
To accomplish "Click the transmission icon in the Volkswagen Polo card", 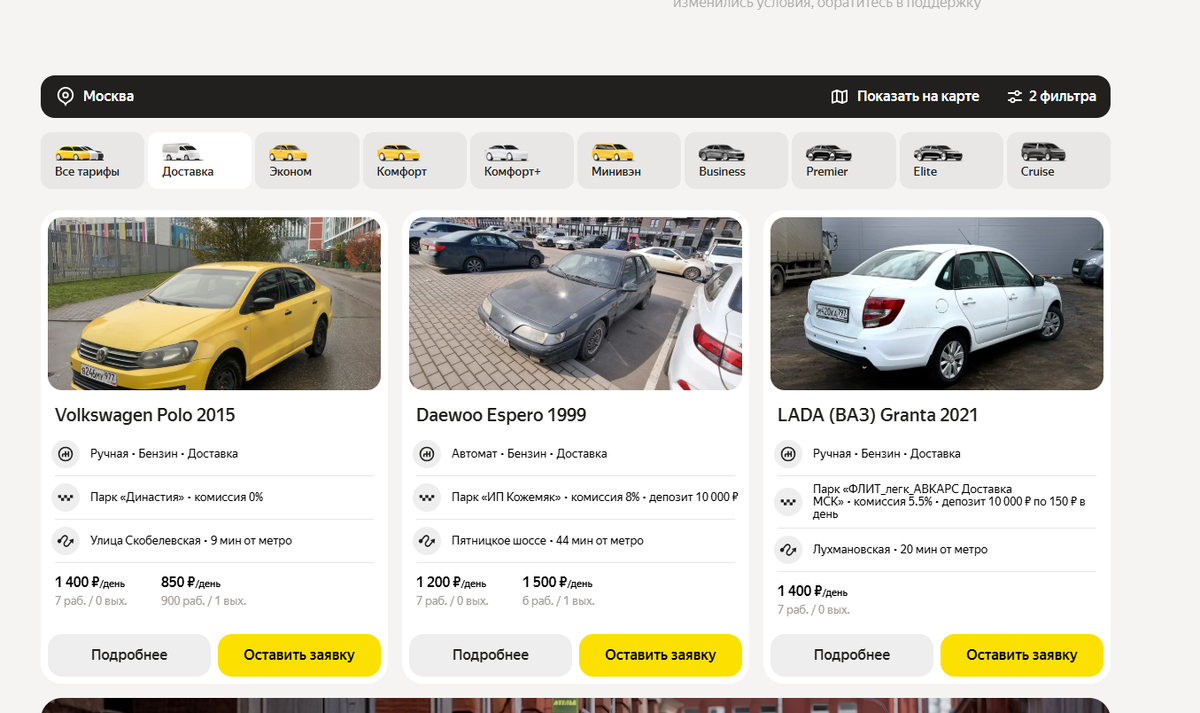I will coord(65,454).
